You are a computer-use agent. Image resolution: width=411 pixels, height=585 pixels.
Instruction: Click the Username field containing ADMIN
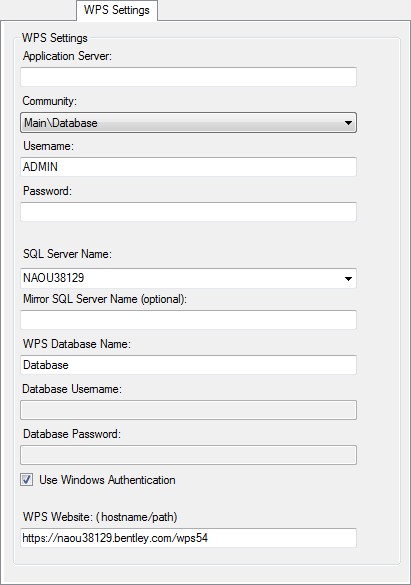(188, 167)
